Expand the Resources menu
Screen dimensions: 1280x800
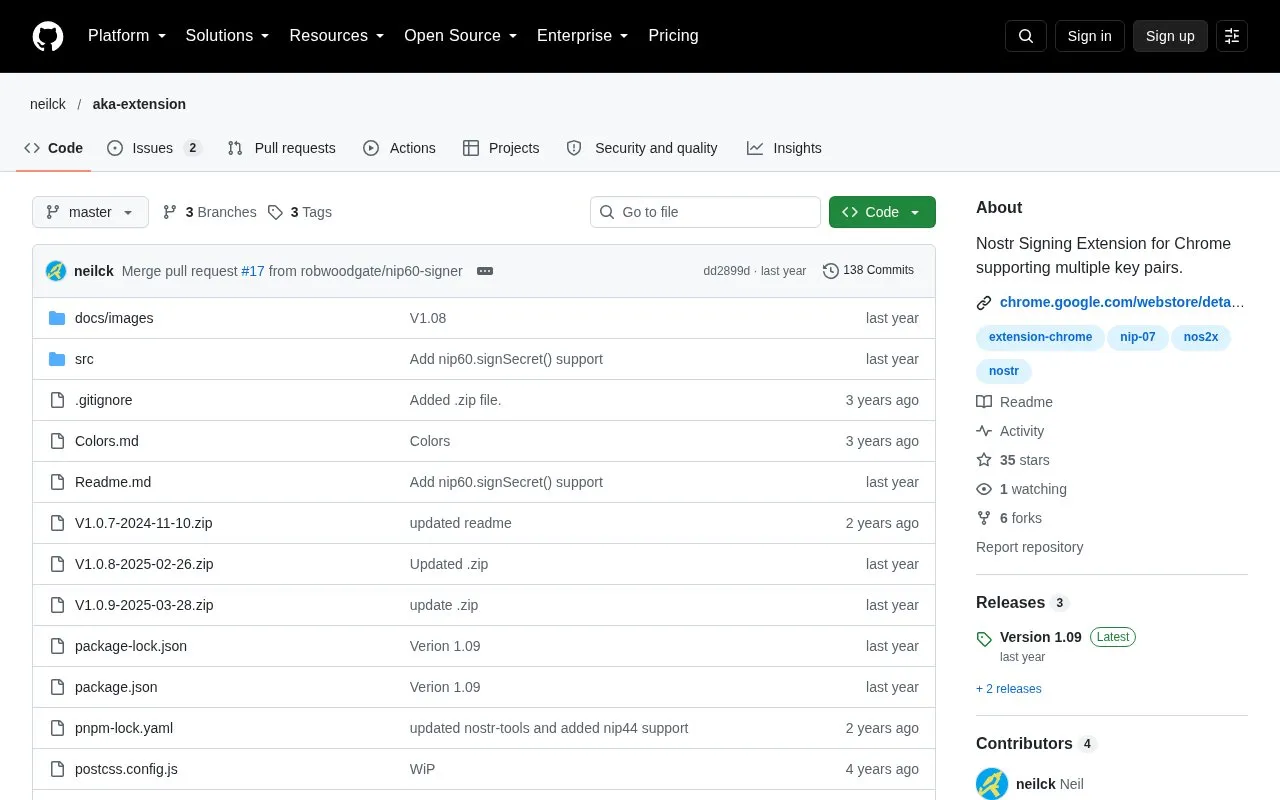pyautogui.click(x=337, y=36)
